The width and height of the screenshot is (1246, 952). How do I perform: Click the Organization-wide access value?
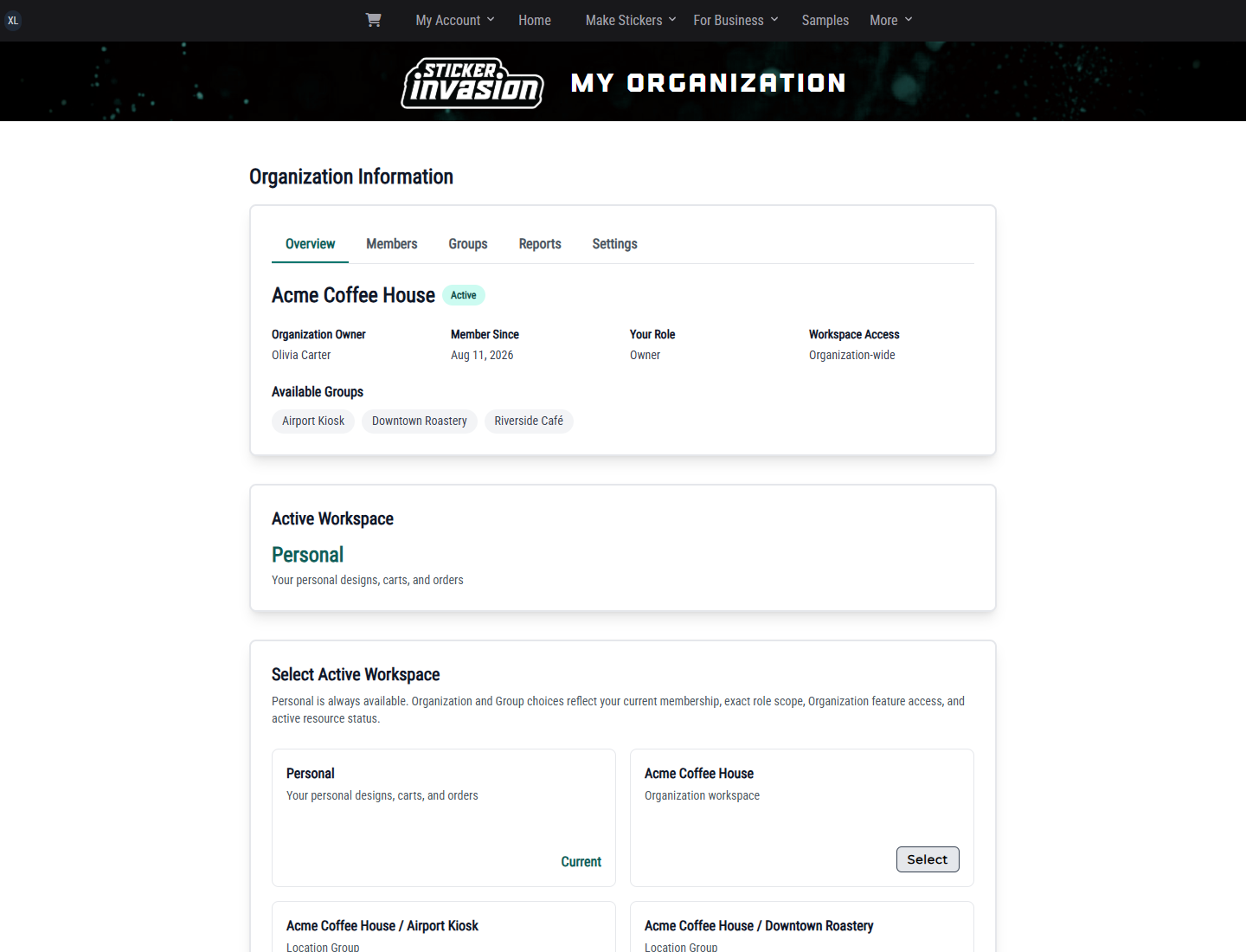pos(852,355)
